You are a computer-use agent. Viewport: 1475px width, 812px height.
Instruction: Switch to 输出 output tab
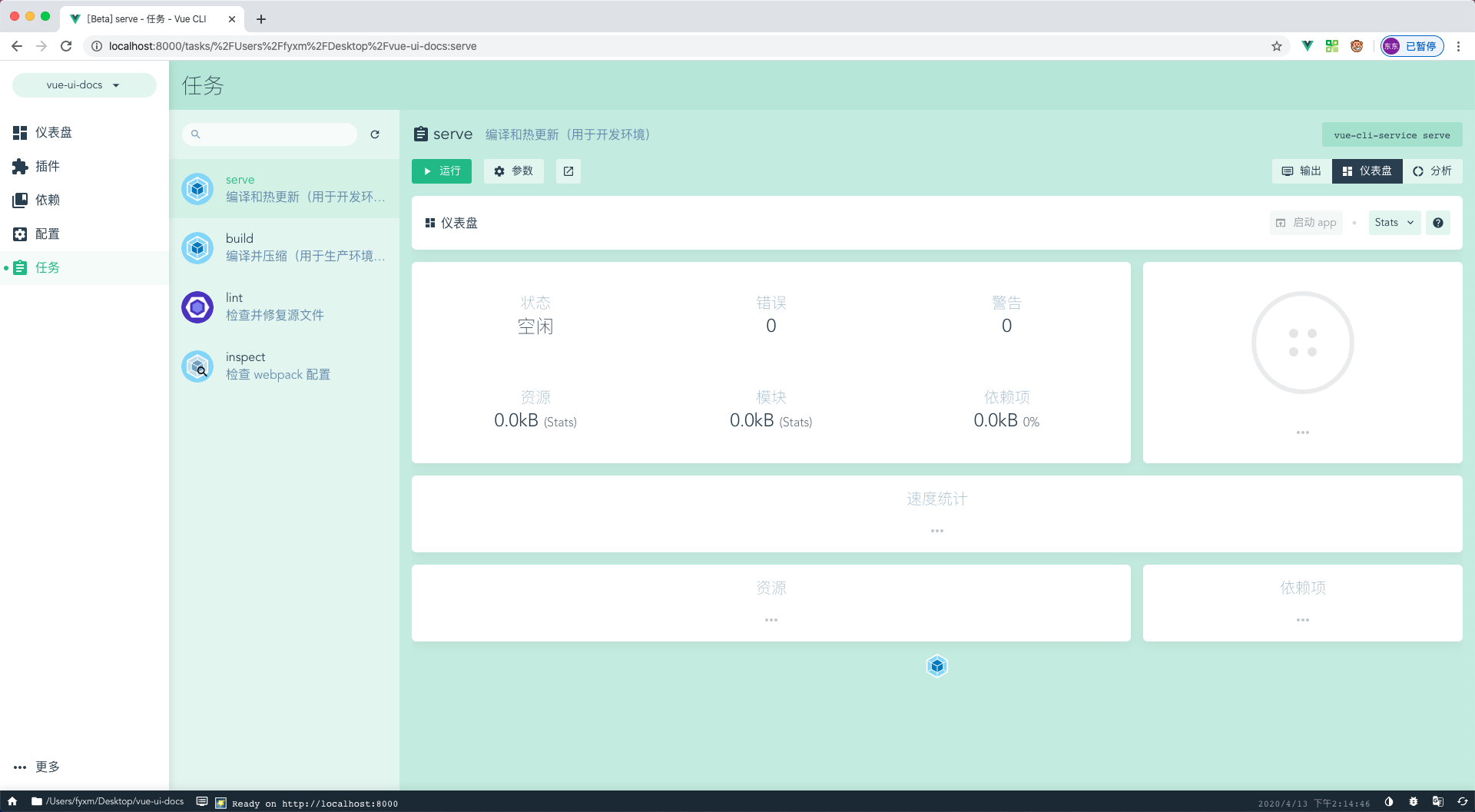coord(1302,171)
